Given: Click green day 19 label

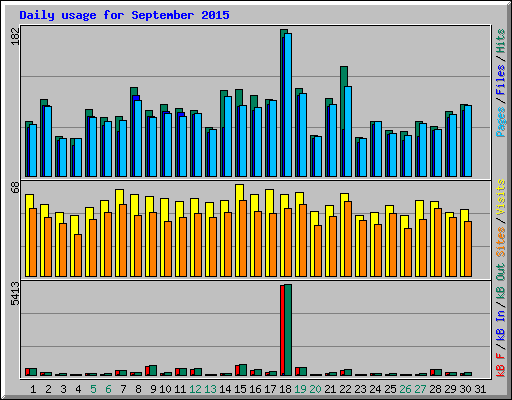Looking at the screenshot, I should [300, 389].
